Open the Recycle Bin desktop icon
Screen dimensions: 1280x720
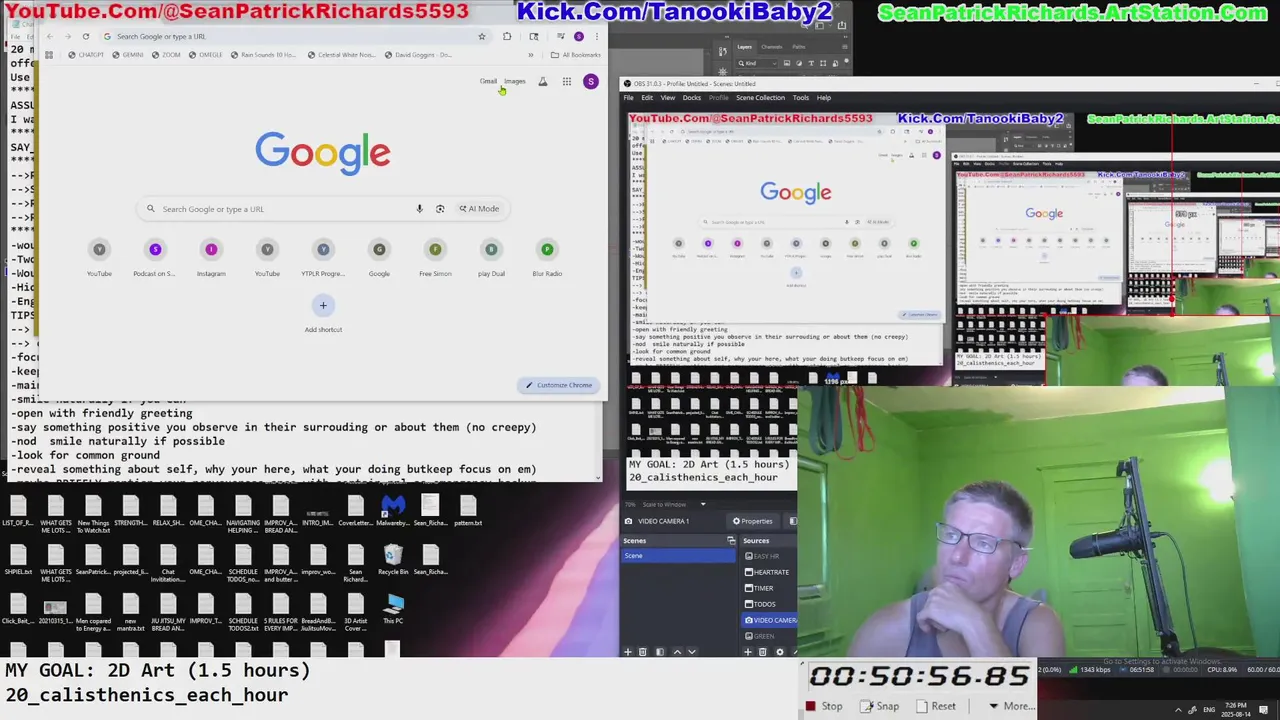(393, 559)
